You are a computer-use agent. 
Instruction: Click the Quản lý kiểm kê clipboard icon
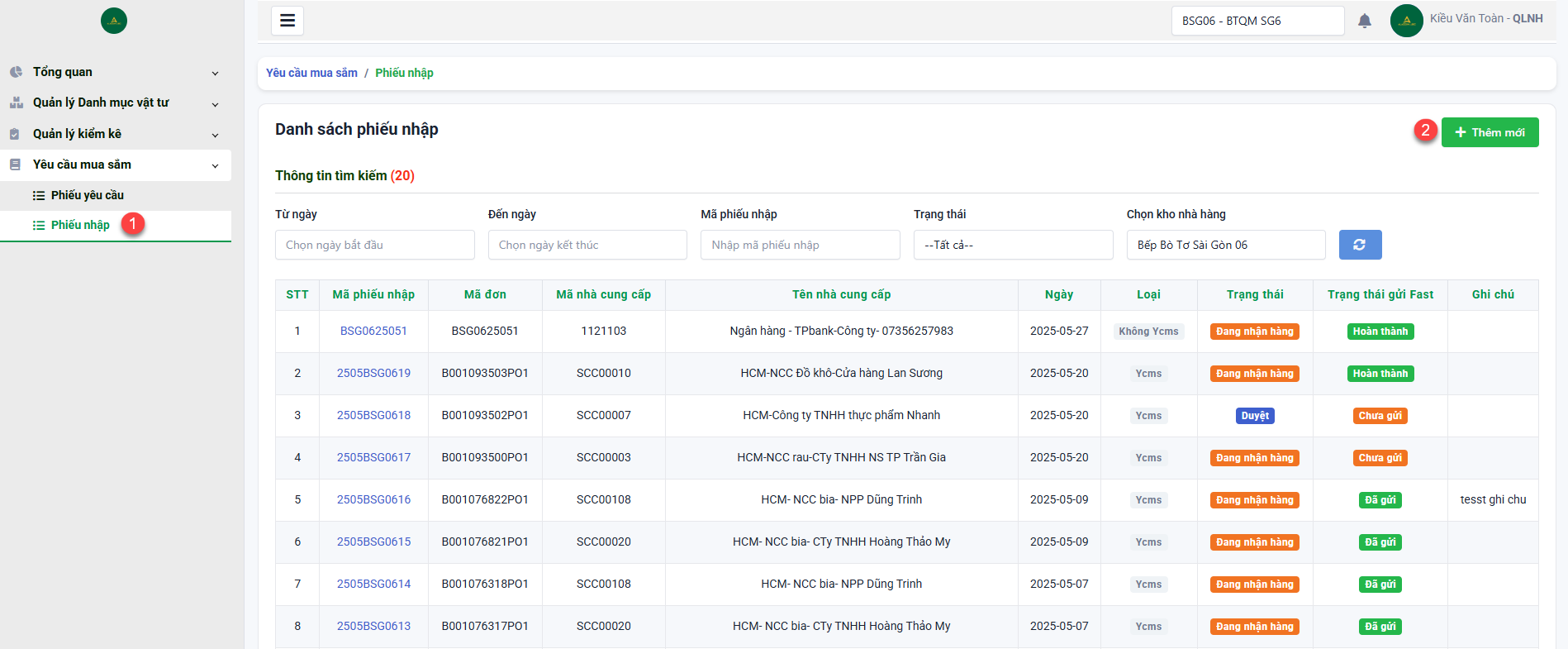click(15, 134)
